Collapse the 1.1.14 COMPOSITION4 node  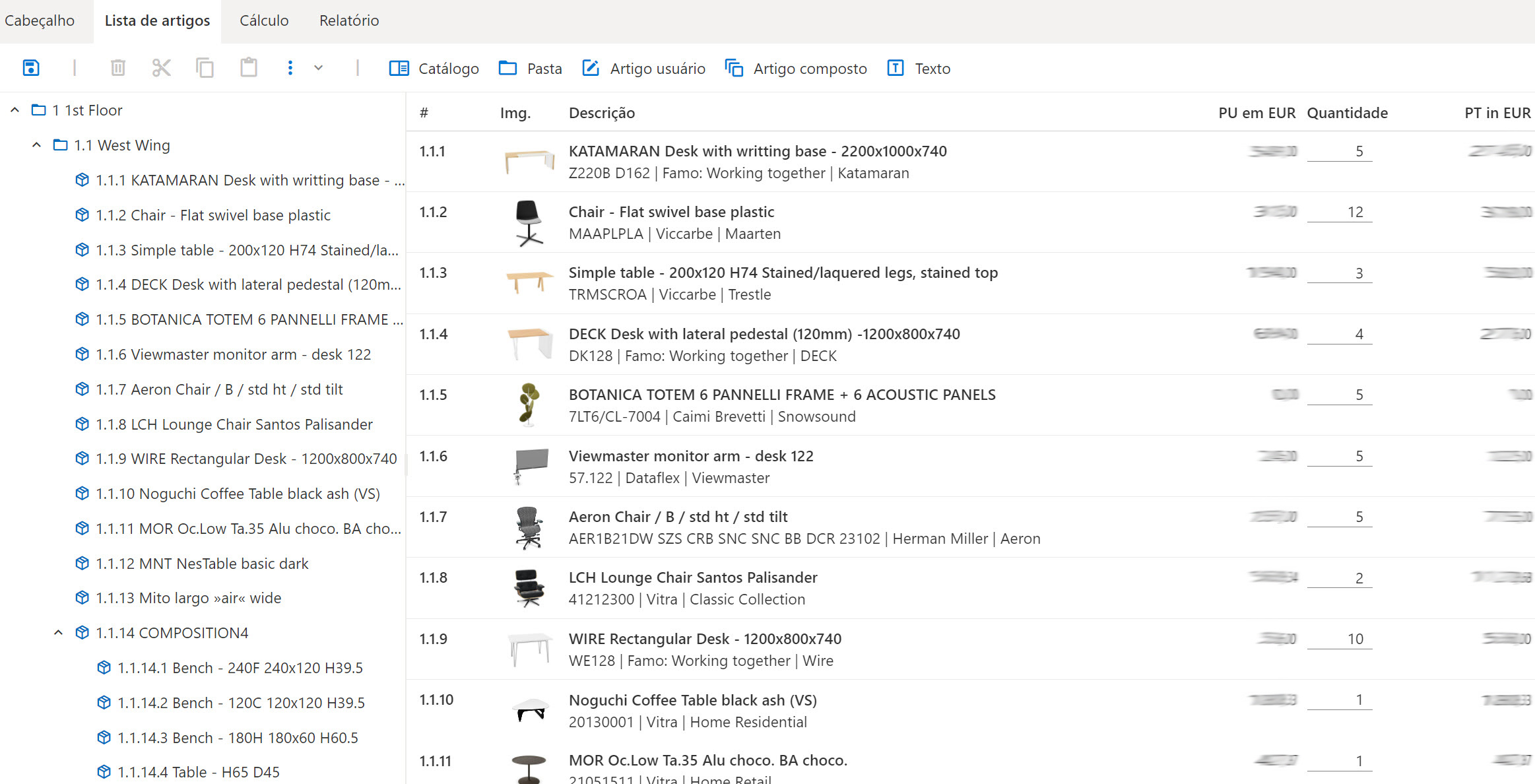click(x=58, y=633)
